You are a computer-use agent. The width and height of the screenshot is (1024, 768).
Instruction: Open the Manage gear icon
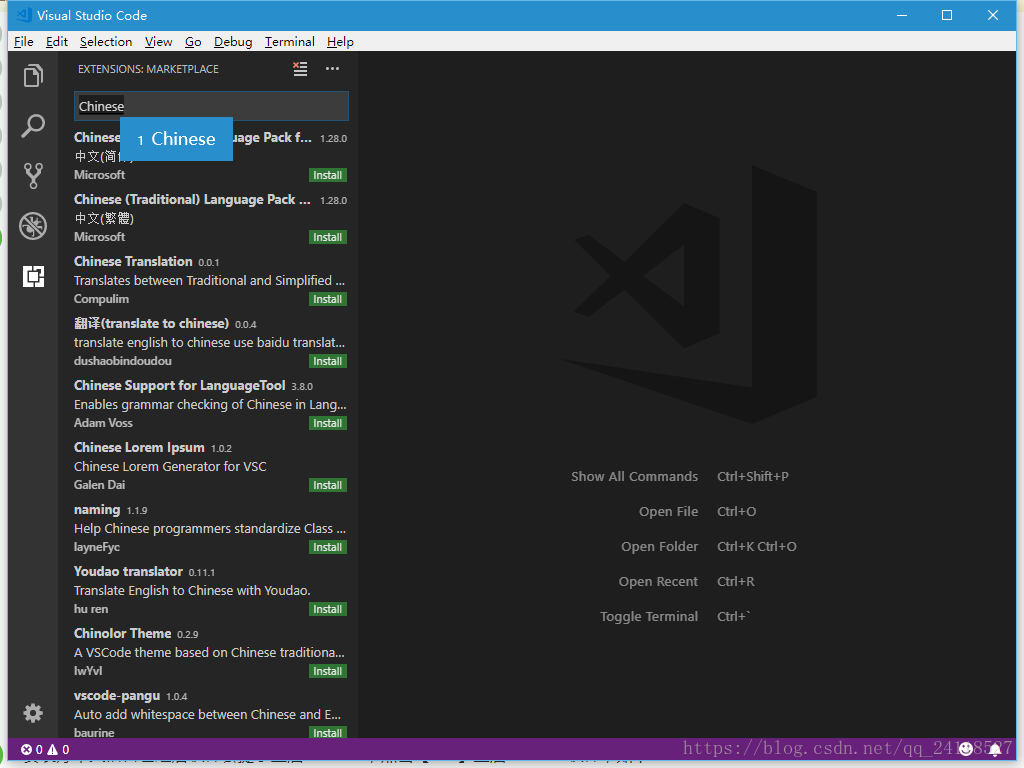coord(33,712)
